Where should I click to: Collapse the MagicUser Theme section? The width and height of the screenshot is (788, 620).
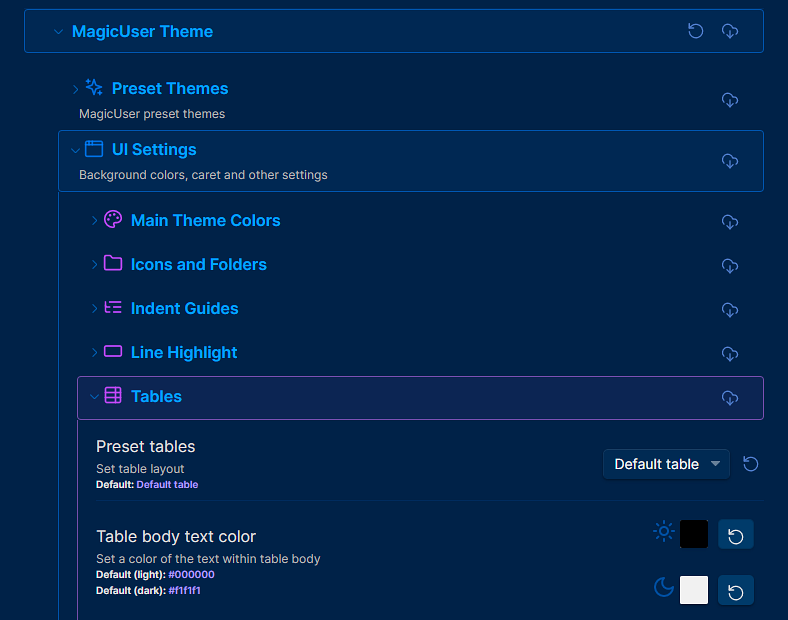point(58,32)
